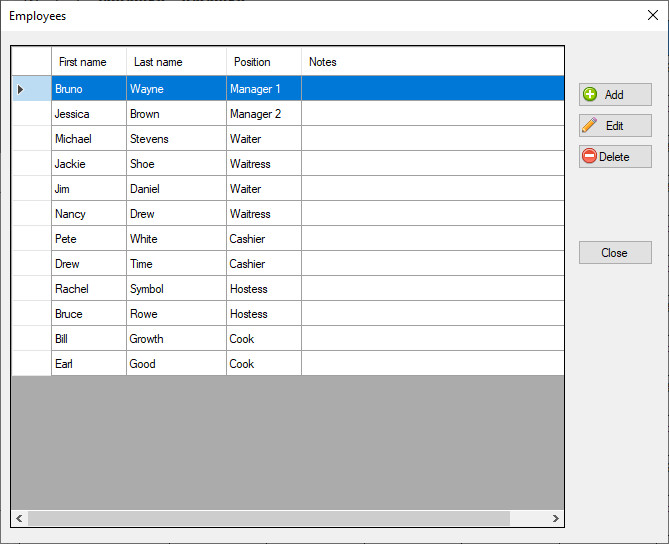The height and width of the screenshot is (544, 669).
Task: Click the row header beside Earl
Action: click(x=32, y=364)
